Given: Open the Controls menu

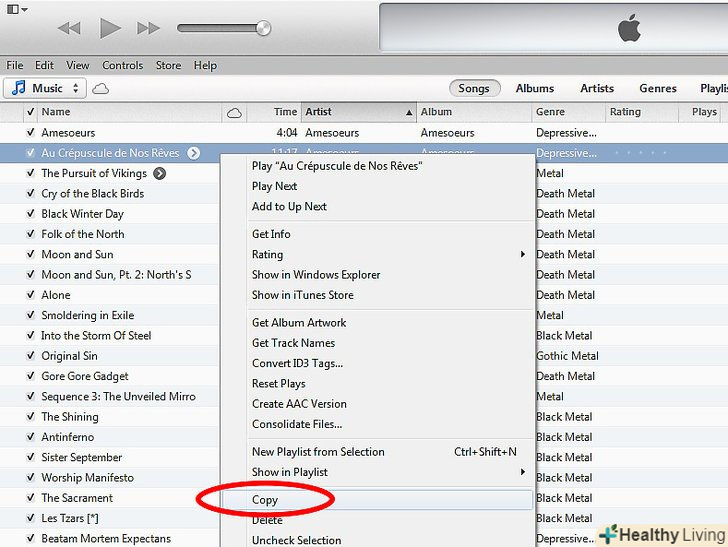Looking at the screenshot, I should coord(123,65).
